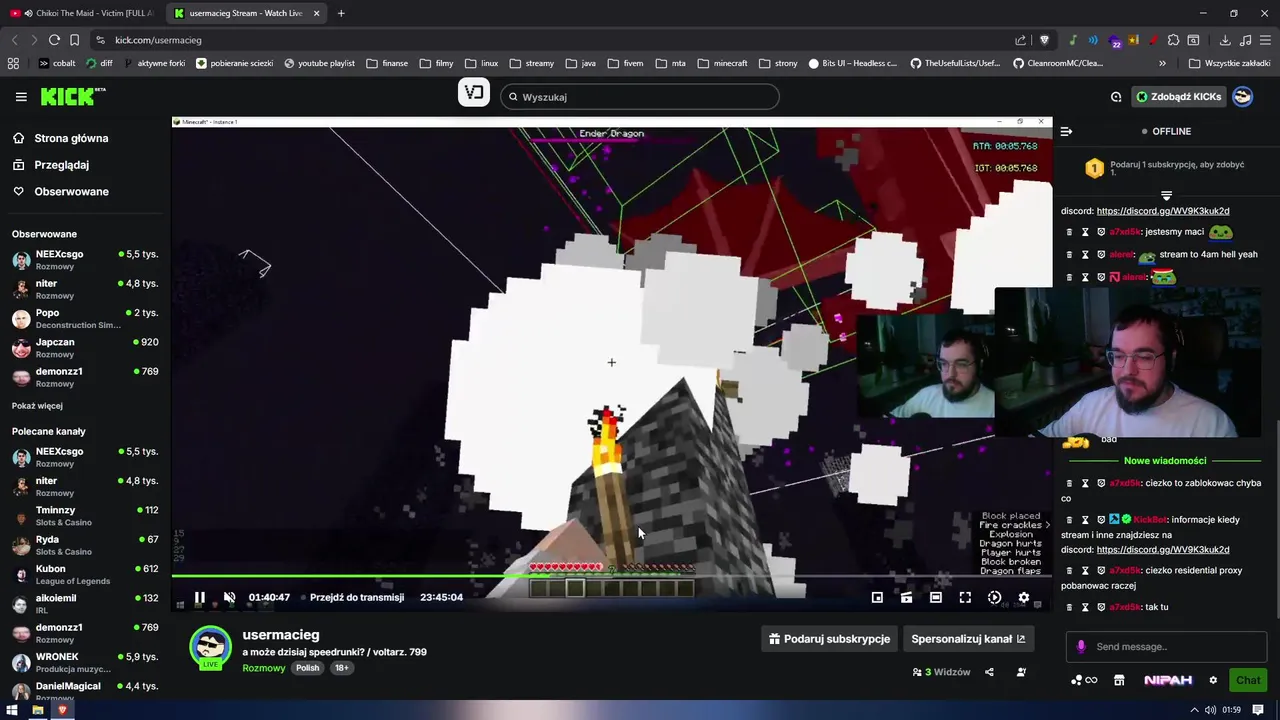Open the KICK hamburger menu
The image size is (1280, 720).
[21, 97]
